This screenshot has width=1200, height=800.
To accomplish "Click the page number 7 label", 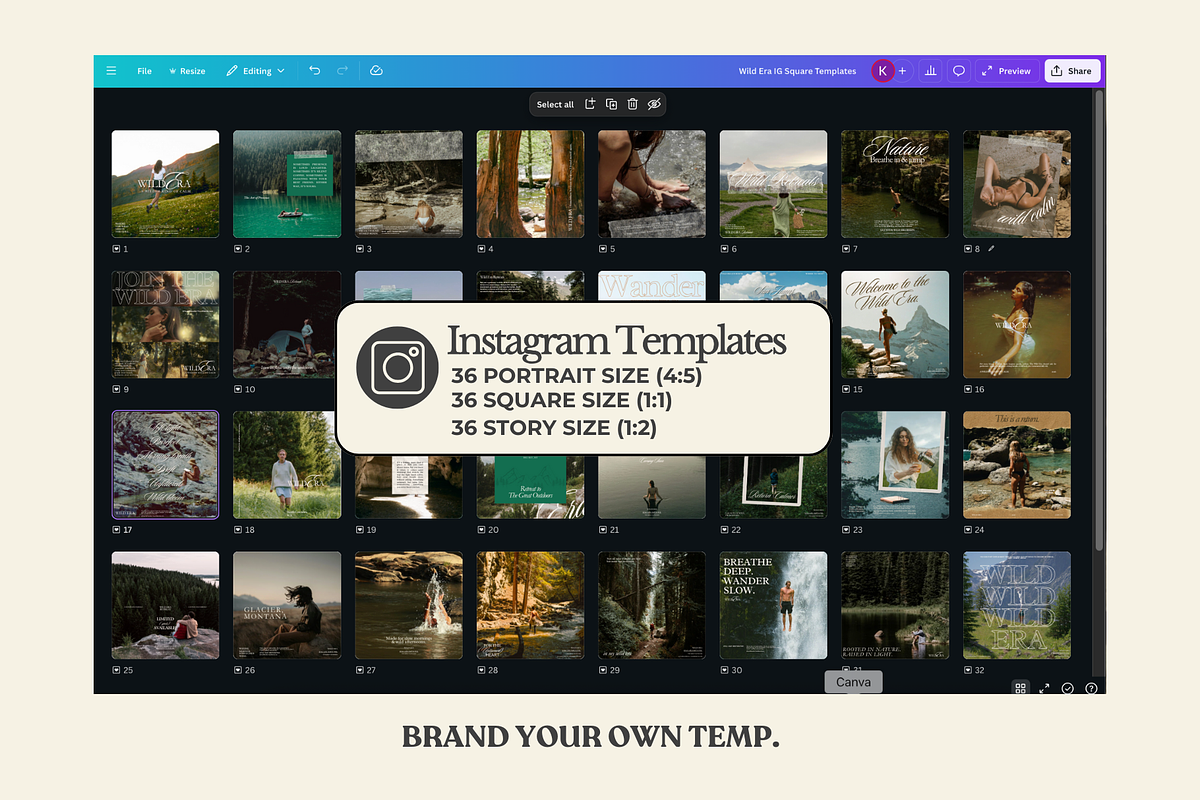I will coord(855,249).
